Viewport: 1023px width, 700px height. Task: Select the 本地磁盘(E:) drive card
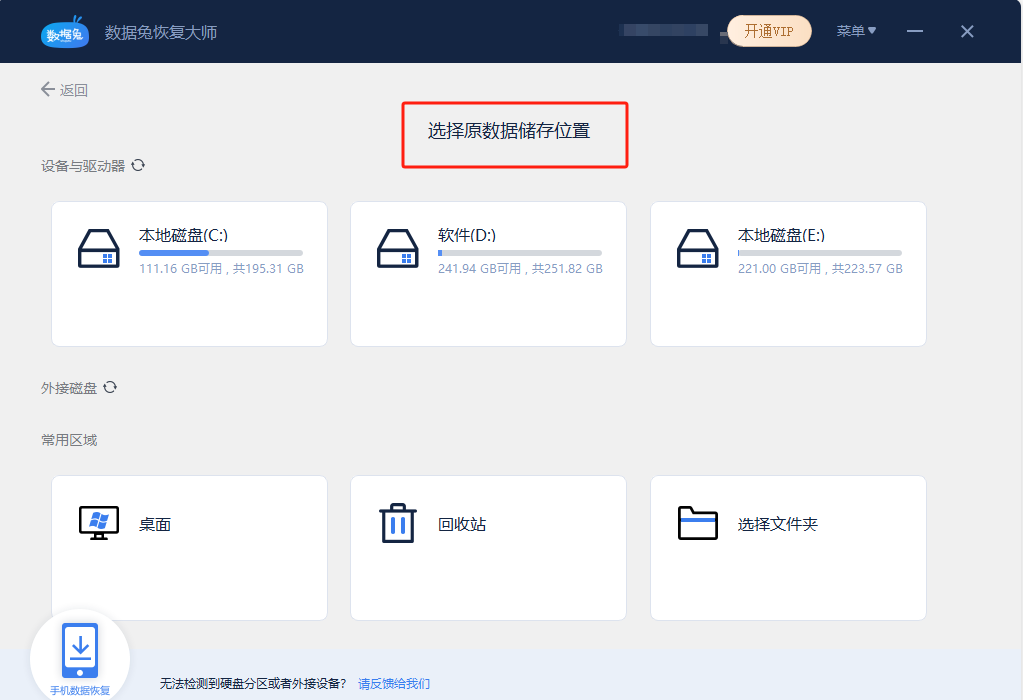[788, 274]
